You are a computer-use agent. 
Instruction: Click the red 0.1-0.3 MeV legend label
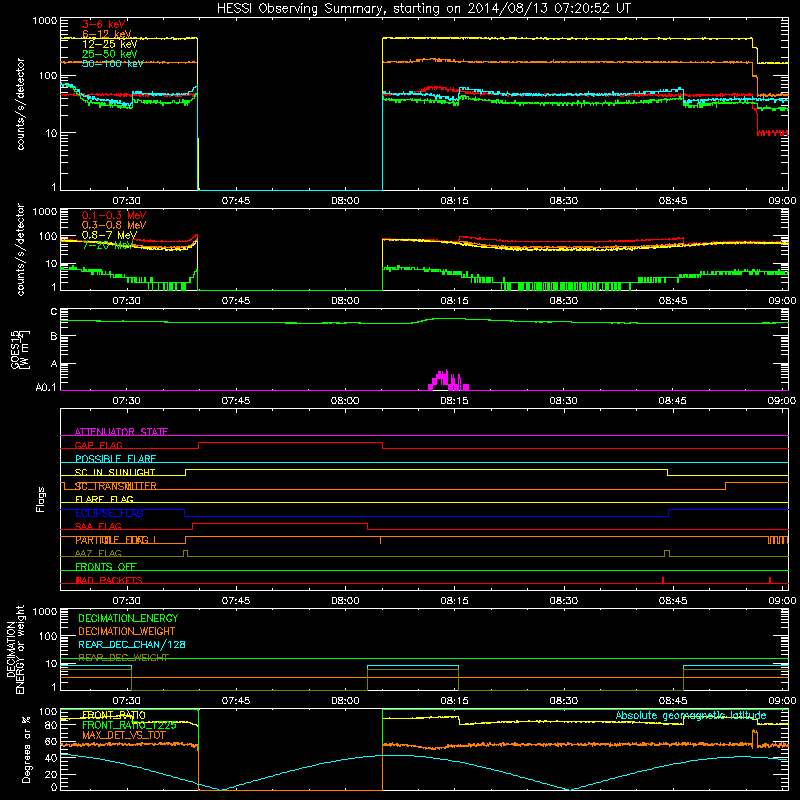point(114,215)
